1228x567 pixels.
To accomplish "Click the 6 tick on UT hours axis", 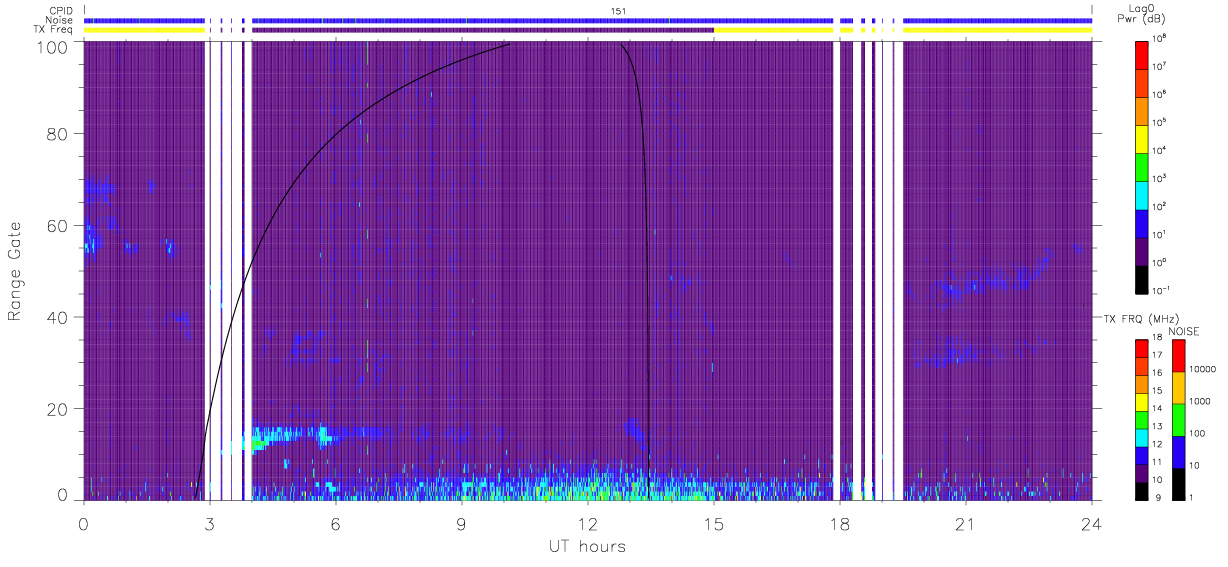I will click(x=335, y=523).
